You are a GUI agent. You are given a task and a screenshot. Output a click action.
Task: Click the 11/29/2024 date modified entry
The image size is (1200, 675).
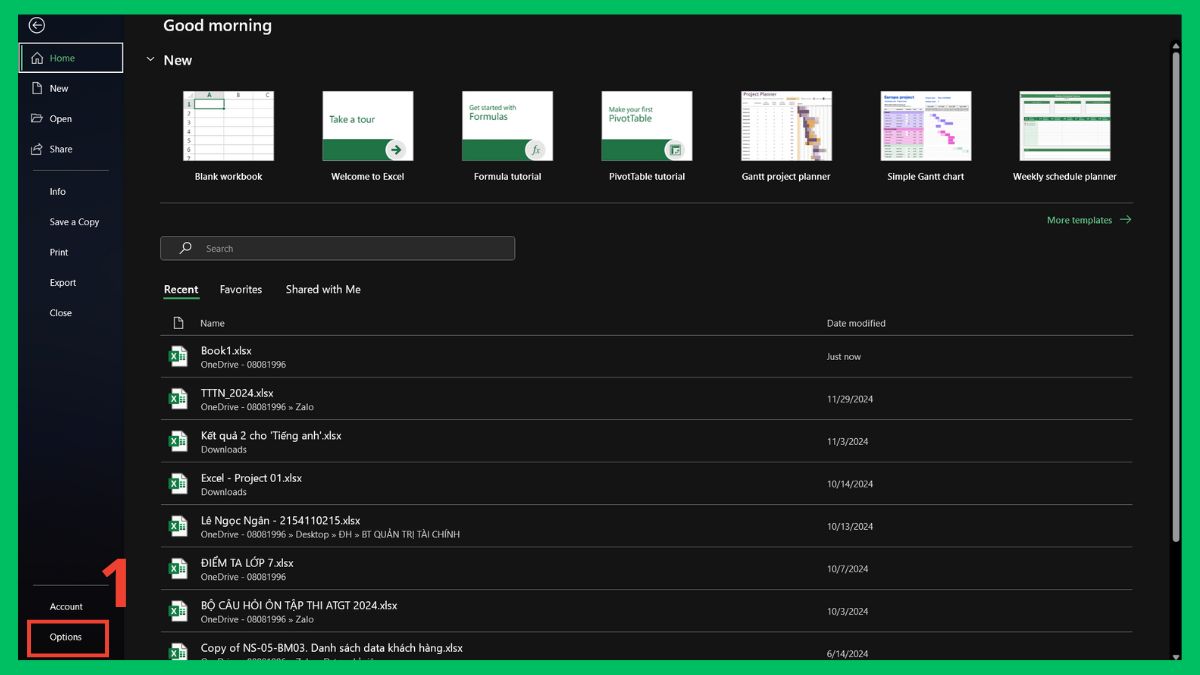(850, 399)
